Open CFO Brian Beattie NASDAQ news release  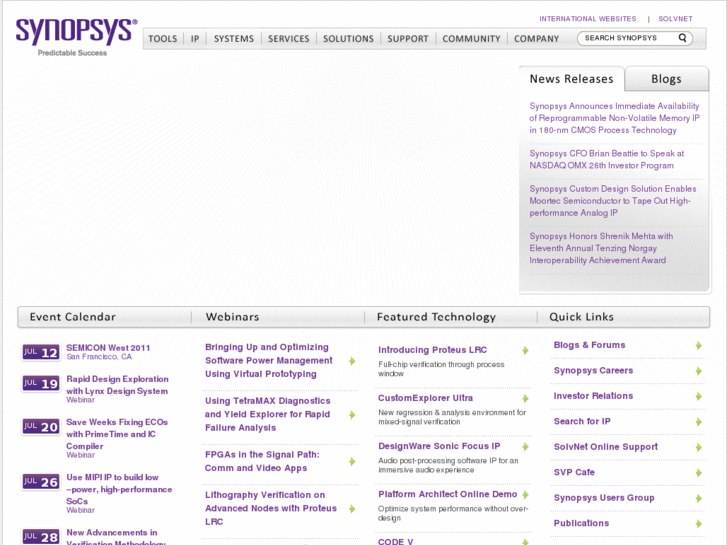[606, 160]
